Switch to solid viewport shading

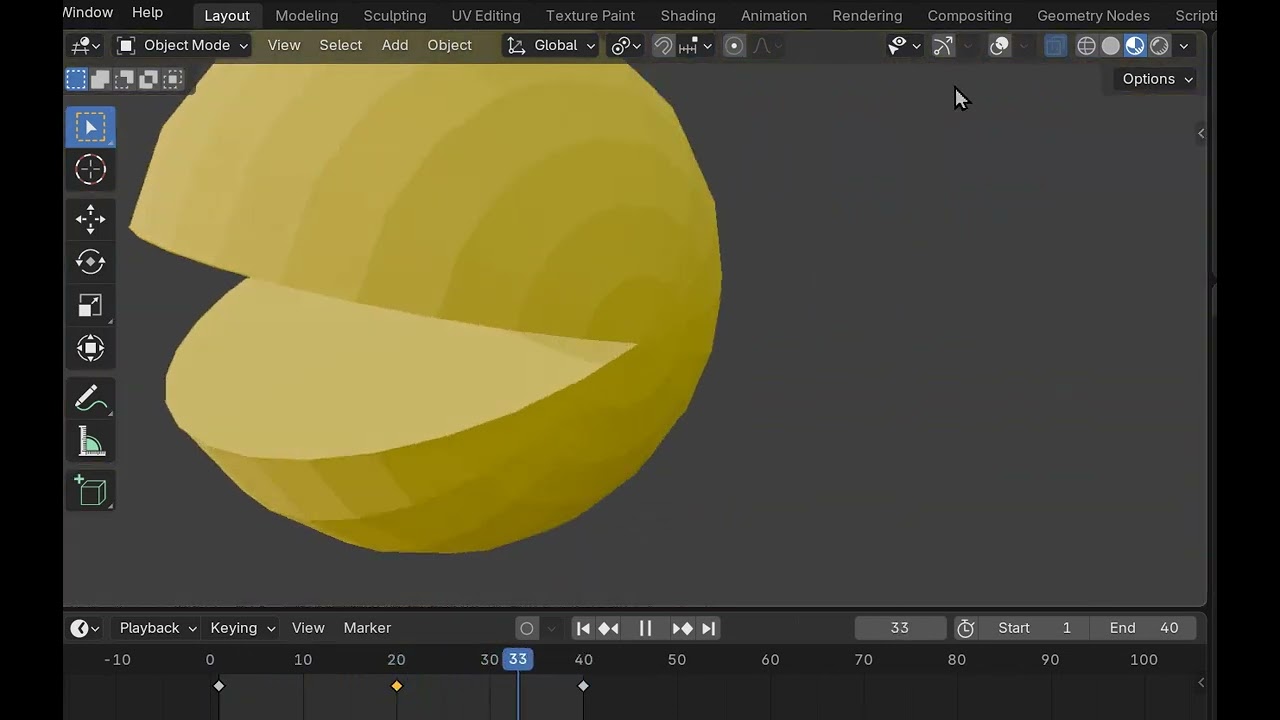tap(1110, 45)
